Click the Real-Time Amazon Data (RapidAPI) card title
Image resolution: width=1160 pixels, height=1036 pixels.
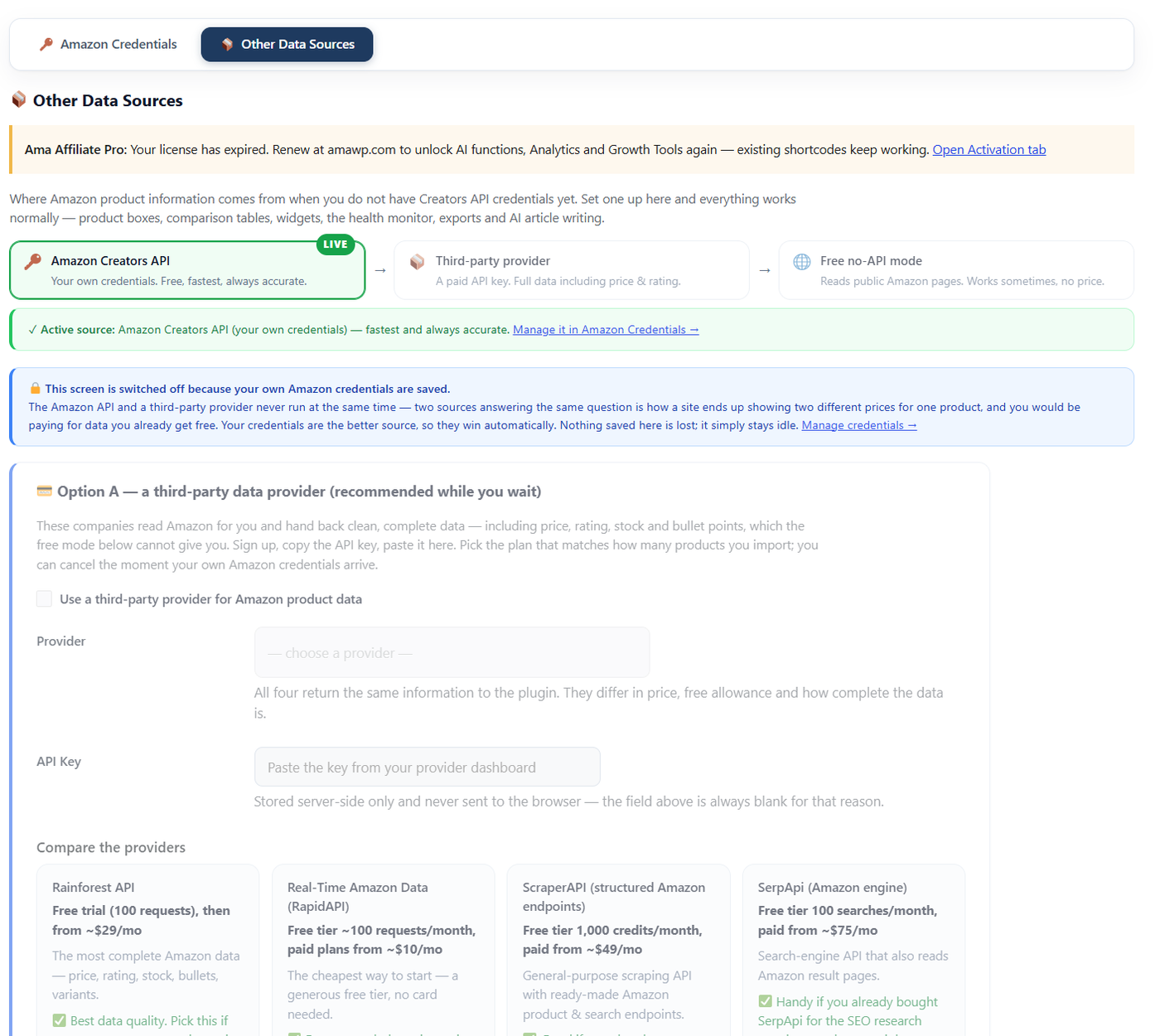coord(358,897)
